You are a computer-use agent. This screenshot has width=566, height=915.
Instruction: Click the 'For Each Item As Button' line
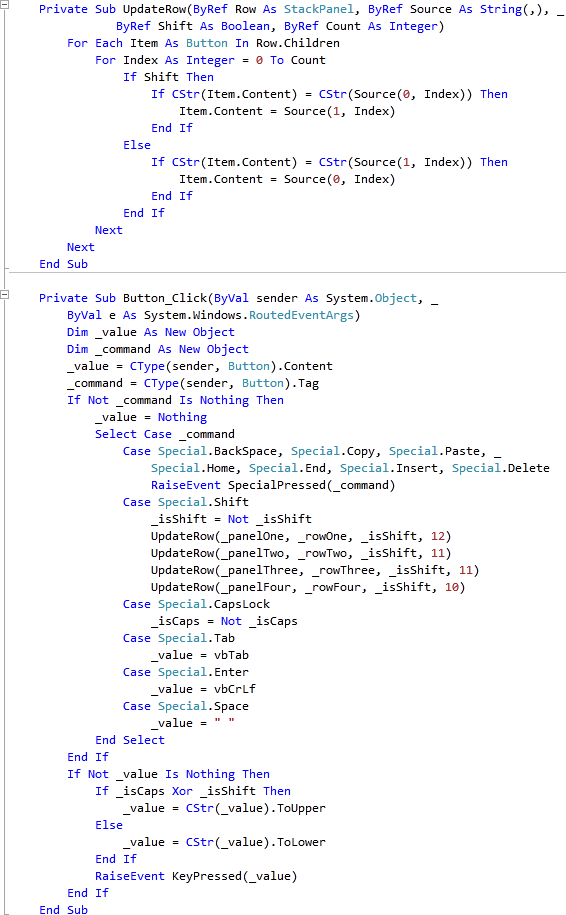coord(202,43)
